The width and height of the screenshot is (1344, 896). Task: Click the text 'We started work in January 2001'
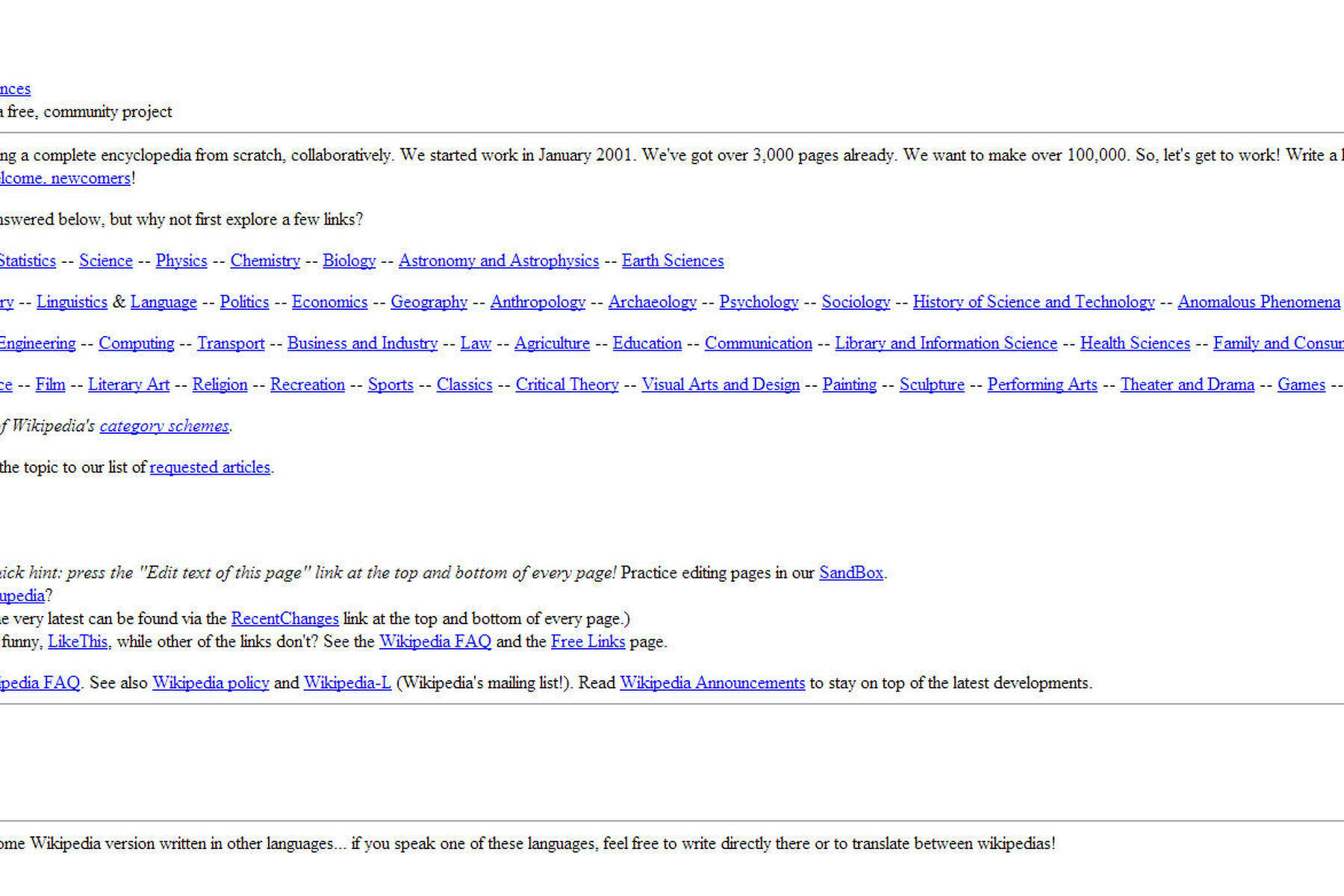click(516, 155)
